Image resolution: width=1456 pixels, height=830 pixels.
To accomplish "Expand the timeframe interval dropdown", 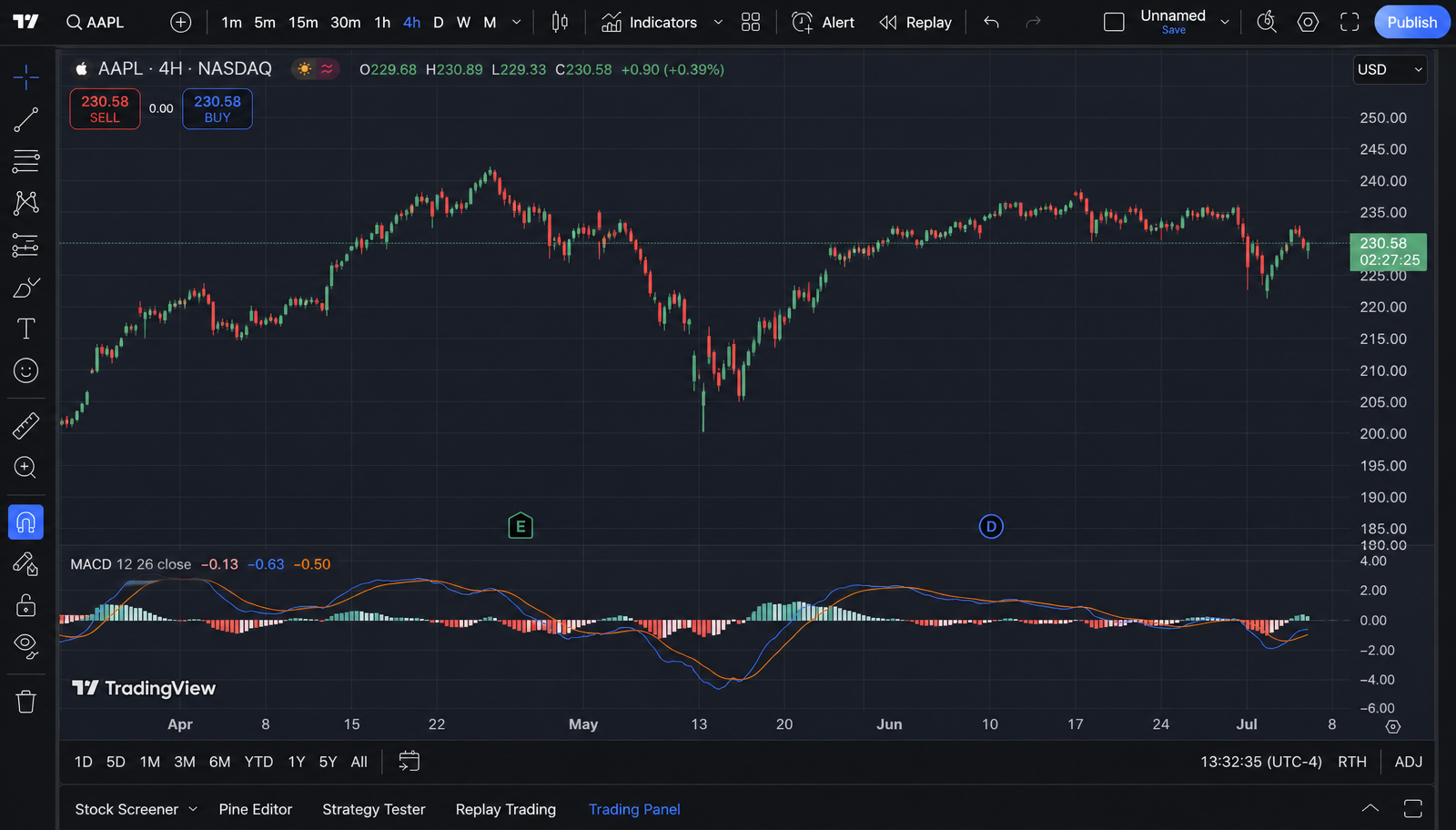I will [x=516, y=22].
